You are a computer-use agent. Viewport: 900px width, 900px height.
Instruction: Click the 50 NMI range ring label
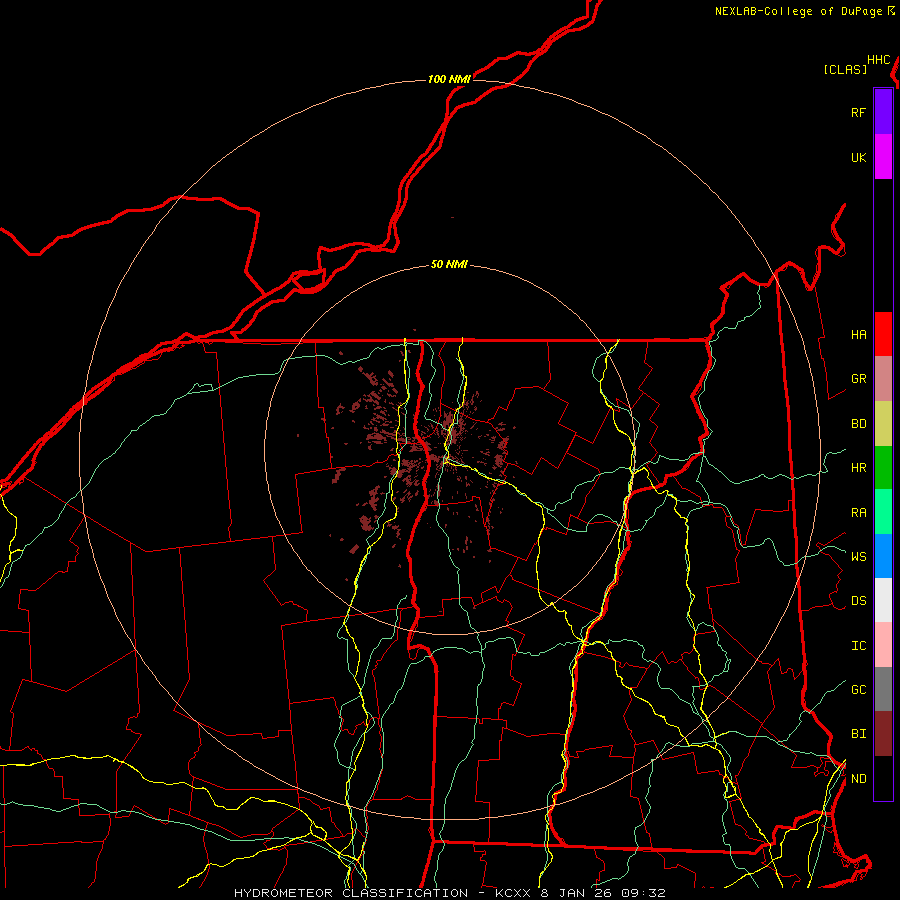(449, 265)
